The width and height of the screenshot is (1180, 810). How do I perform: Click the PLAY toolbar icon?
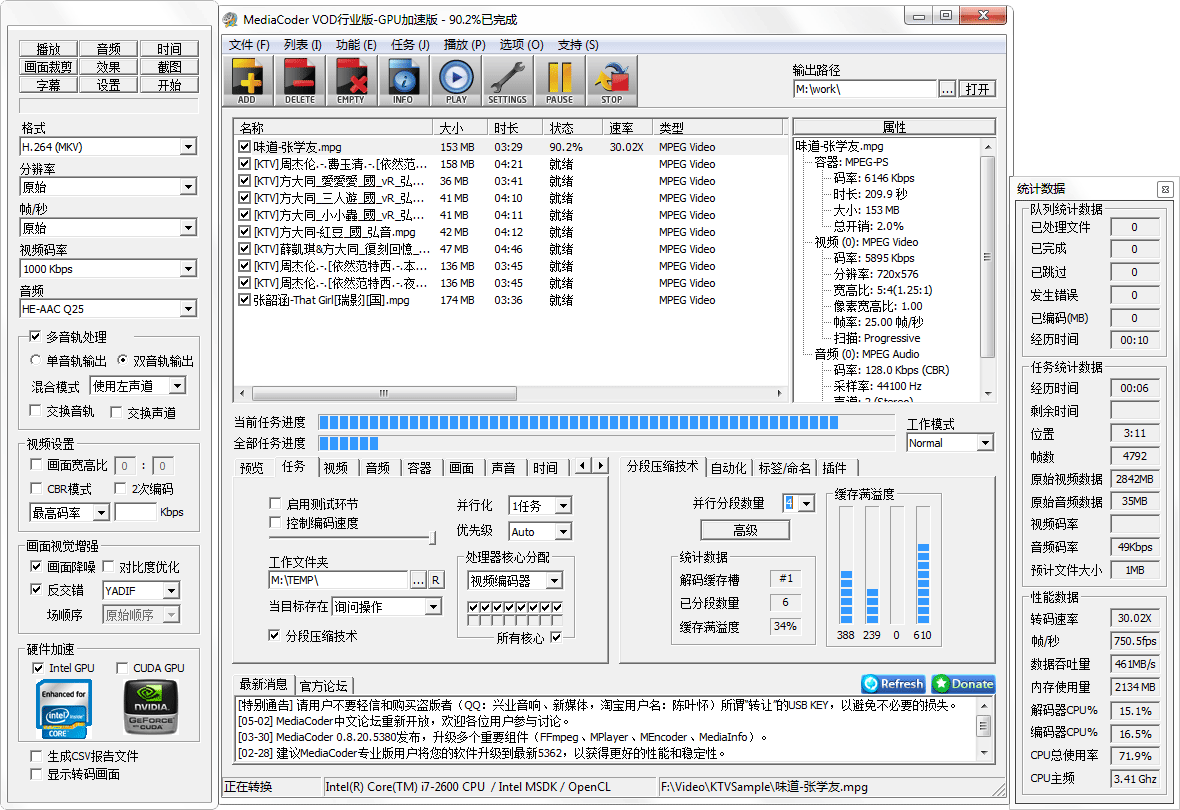tap(456, 81)
